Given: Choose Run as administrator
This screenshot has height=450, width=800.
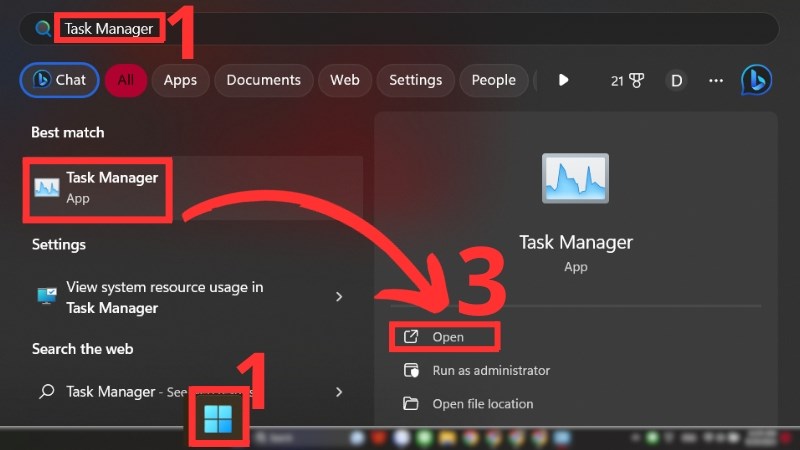Looking at the screenshot, I should (x=491, y=370).
